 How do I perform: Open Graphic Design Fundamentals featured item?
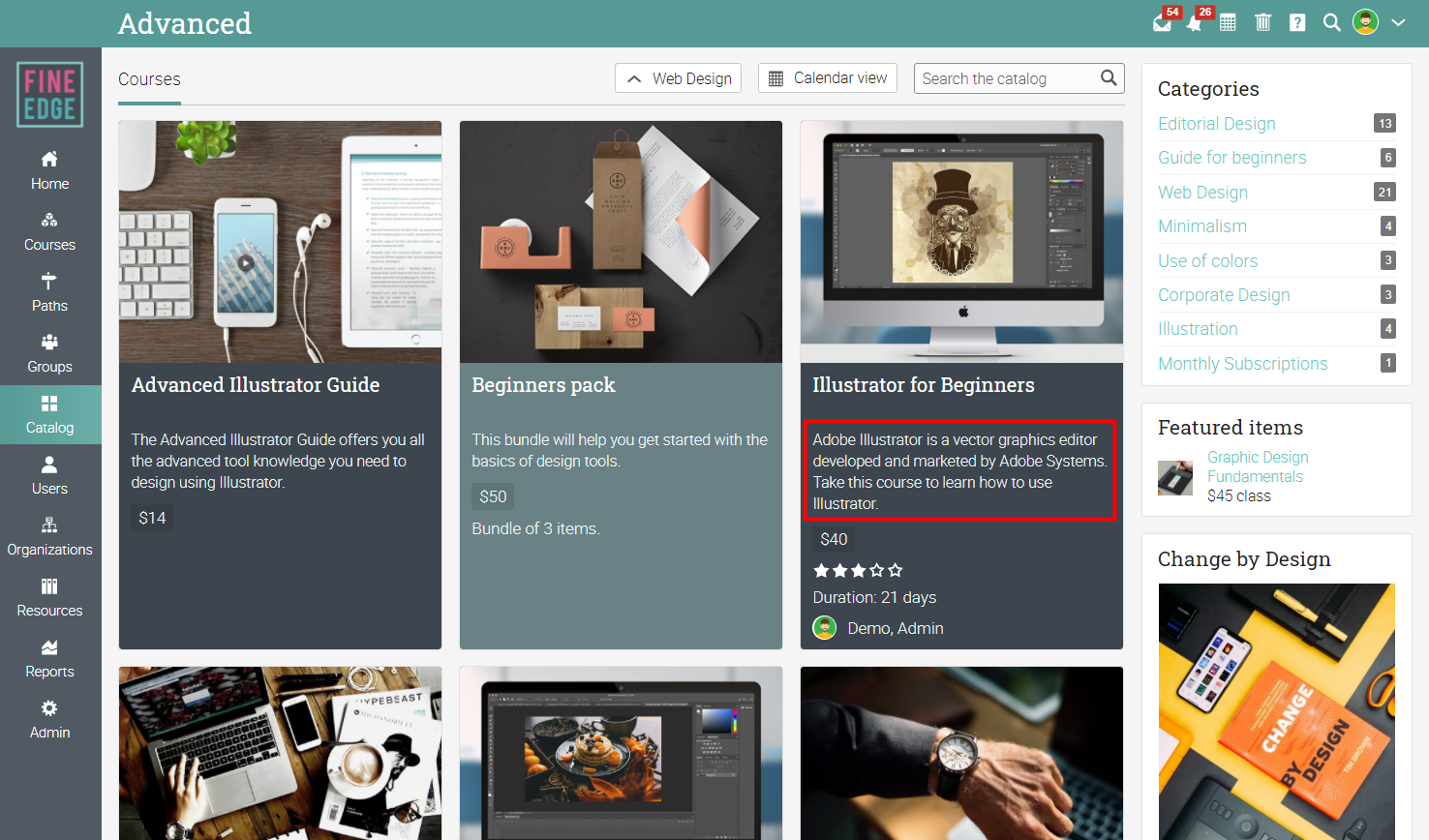click(1258, 466)
